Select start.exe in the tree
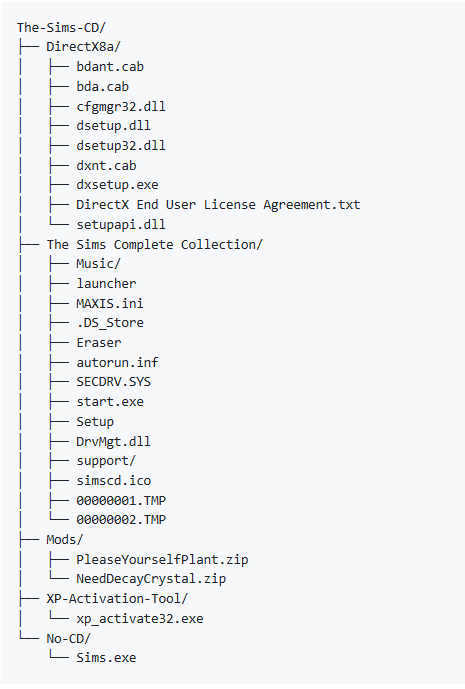Viewport: 465px width, 689px height. [110, 402]
